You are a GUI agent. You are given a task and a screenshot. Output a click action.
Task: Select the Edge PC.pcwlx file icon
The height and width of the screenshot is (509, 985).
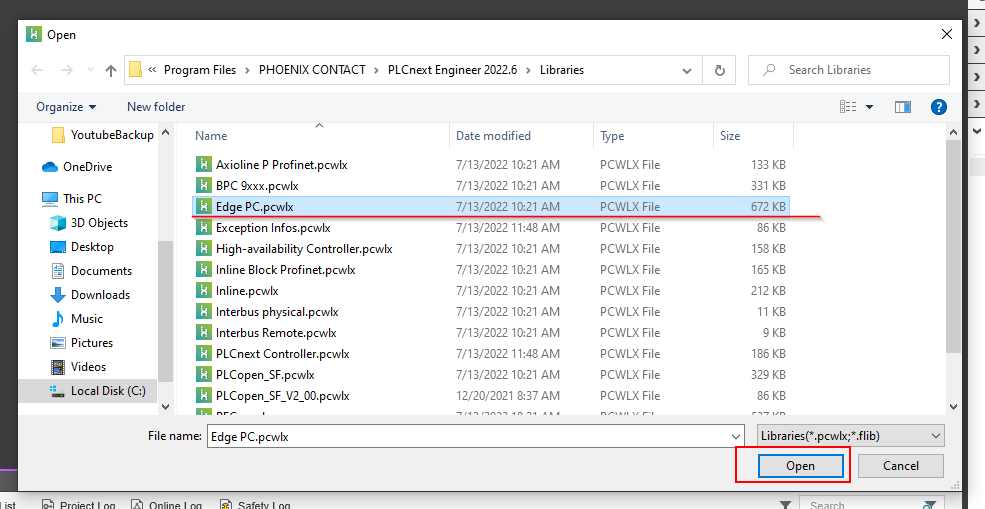point(203,207)
